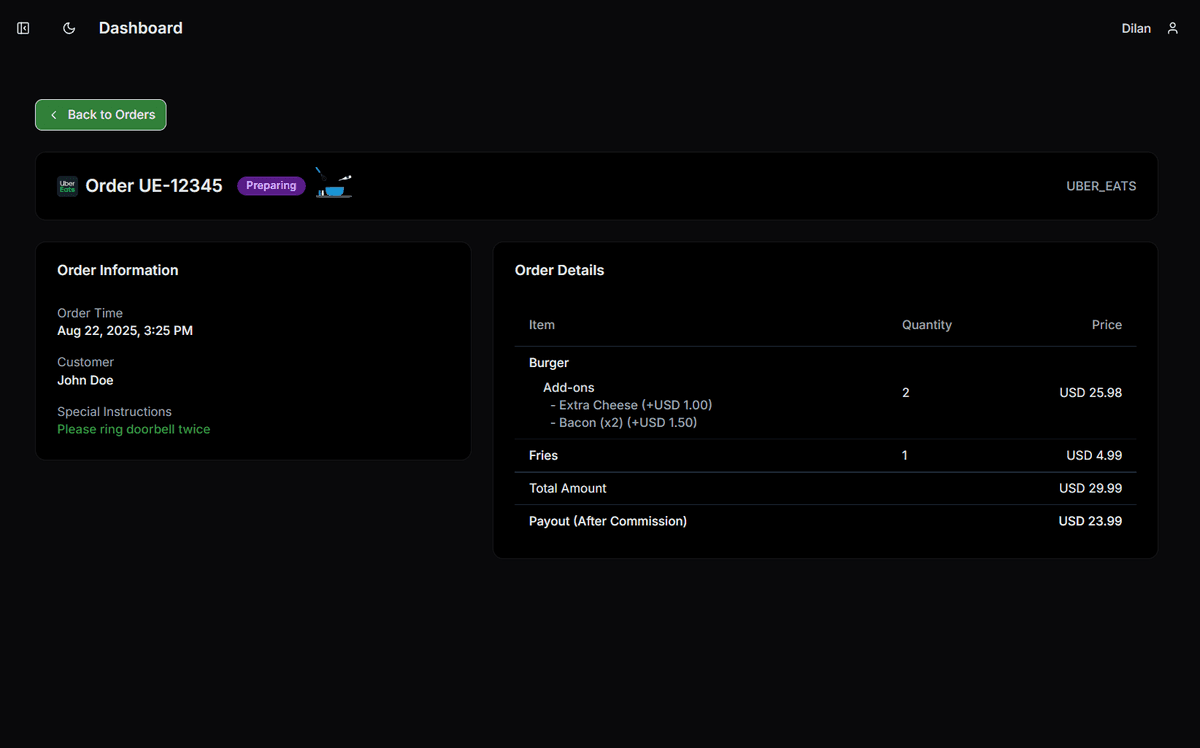Click the Quantity column header

pos(927,325)
